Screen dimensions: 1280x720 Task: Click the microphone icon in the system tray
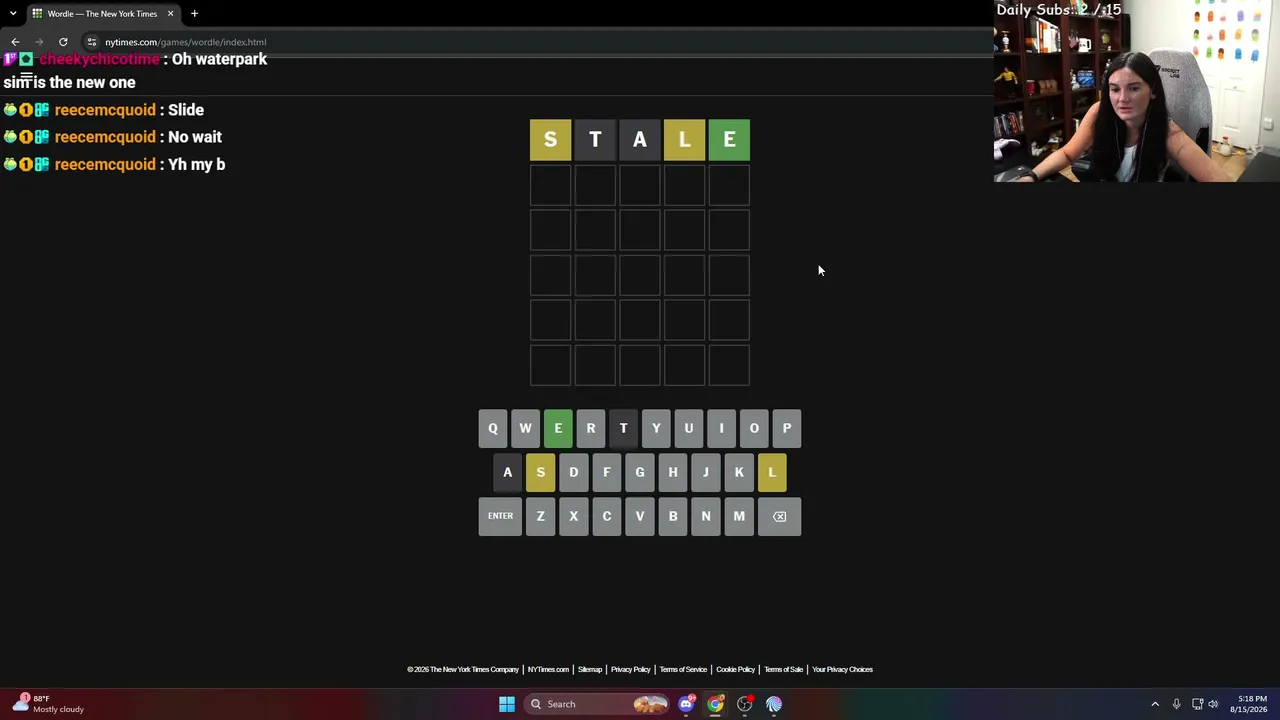[x=1176, y=704]
